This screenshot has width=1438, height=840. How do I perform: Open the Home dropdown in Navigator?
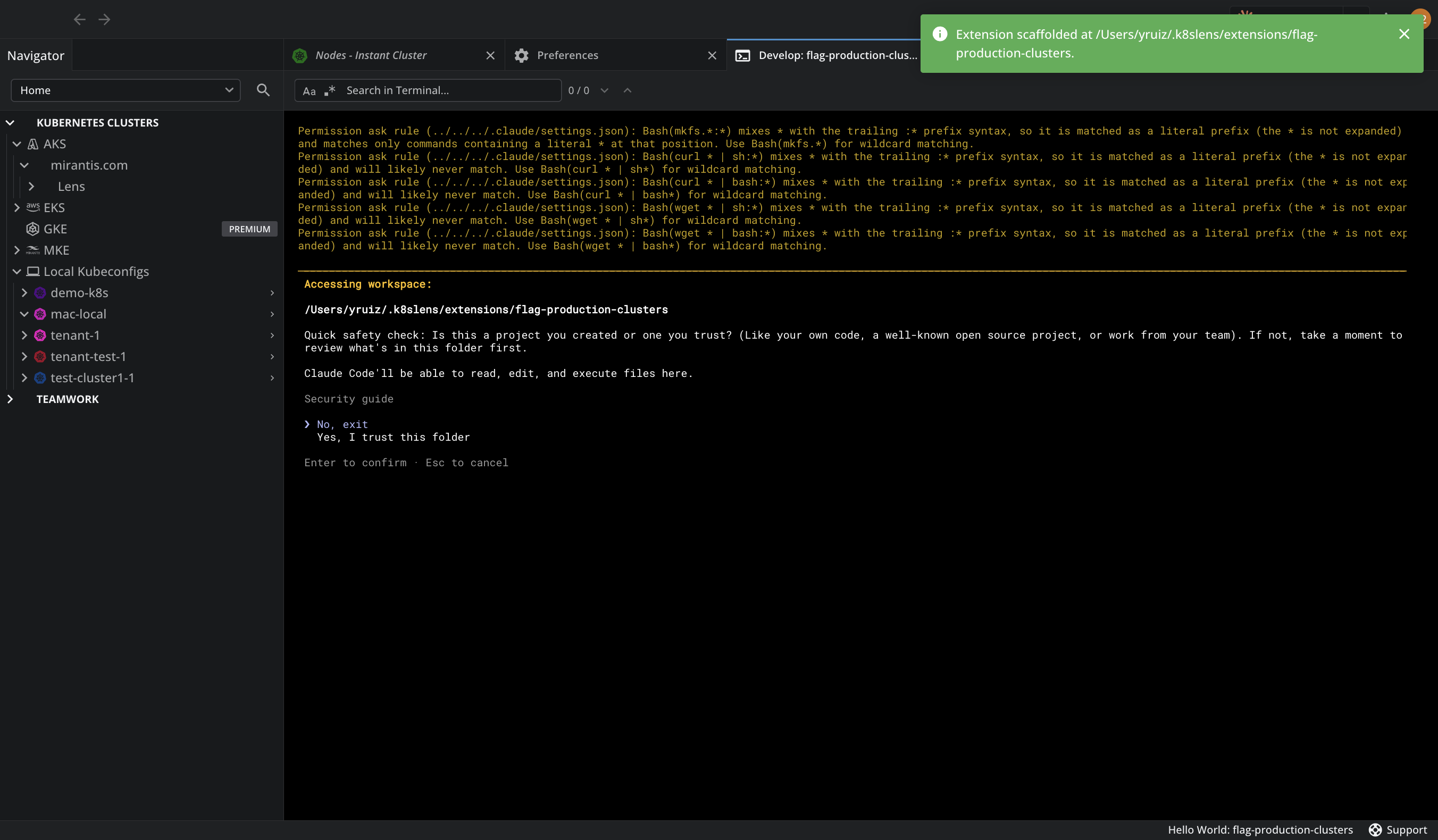[x=126, y=90]
